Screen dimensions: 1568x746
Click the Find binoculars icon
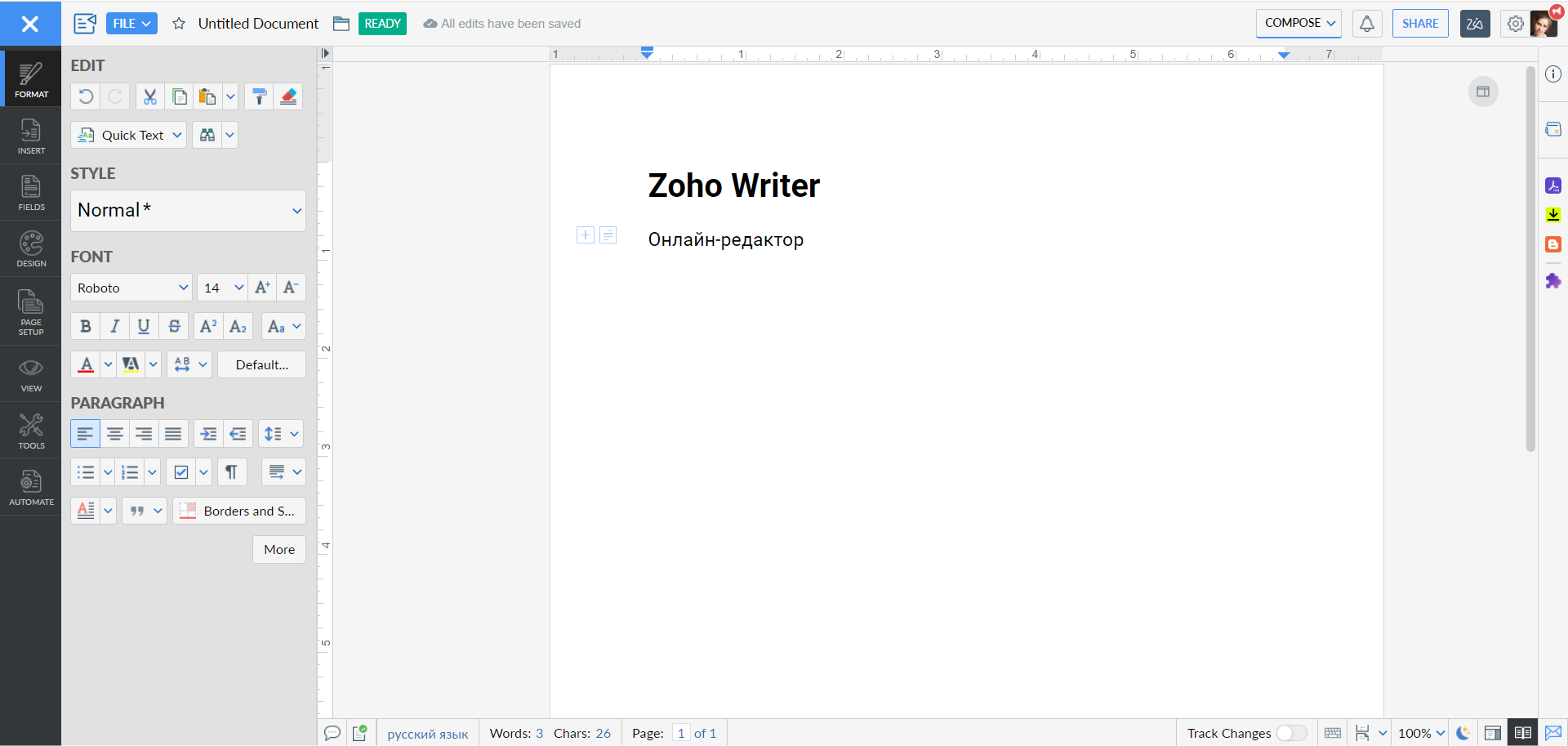[x=207, y=135]
